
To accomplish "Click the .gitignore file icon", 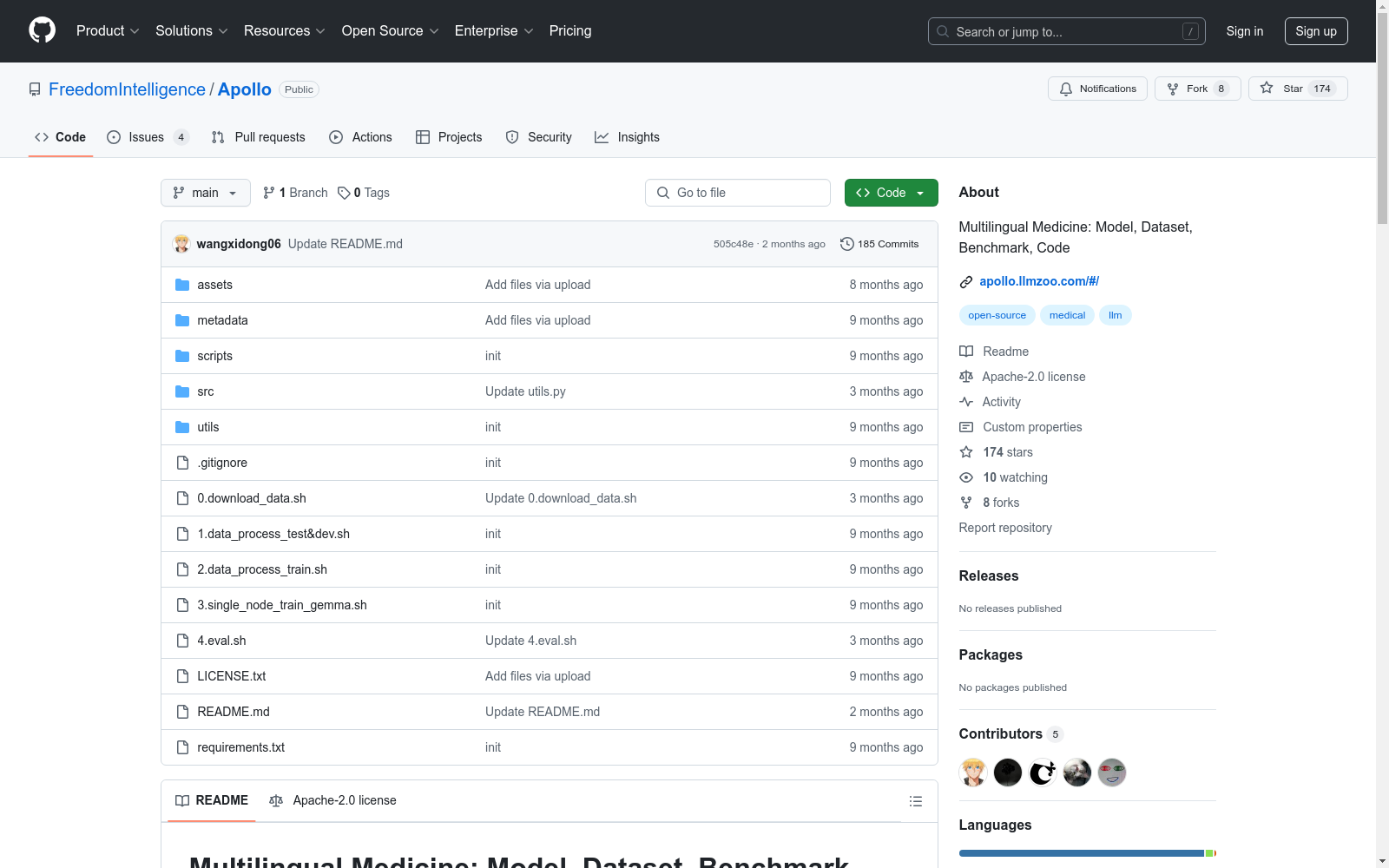I will 182,463.
